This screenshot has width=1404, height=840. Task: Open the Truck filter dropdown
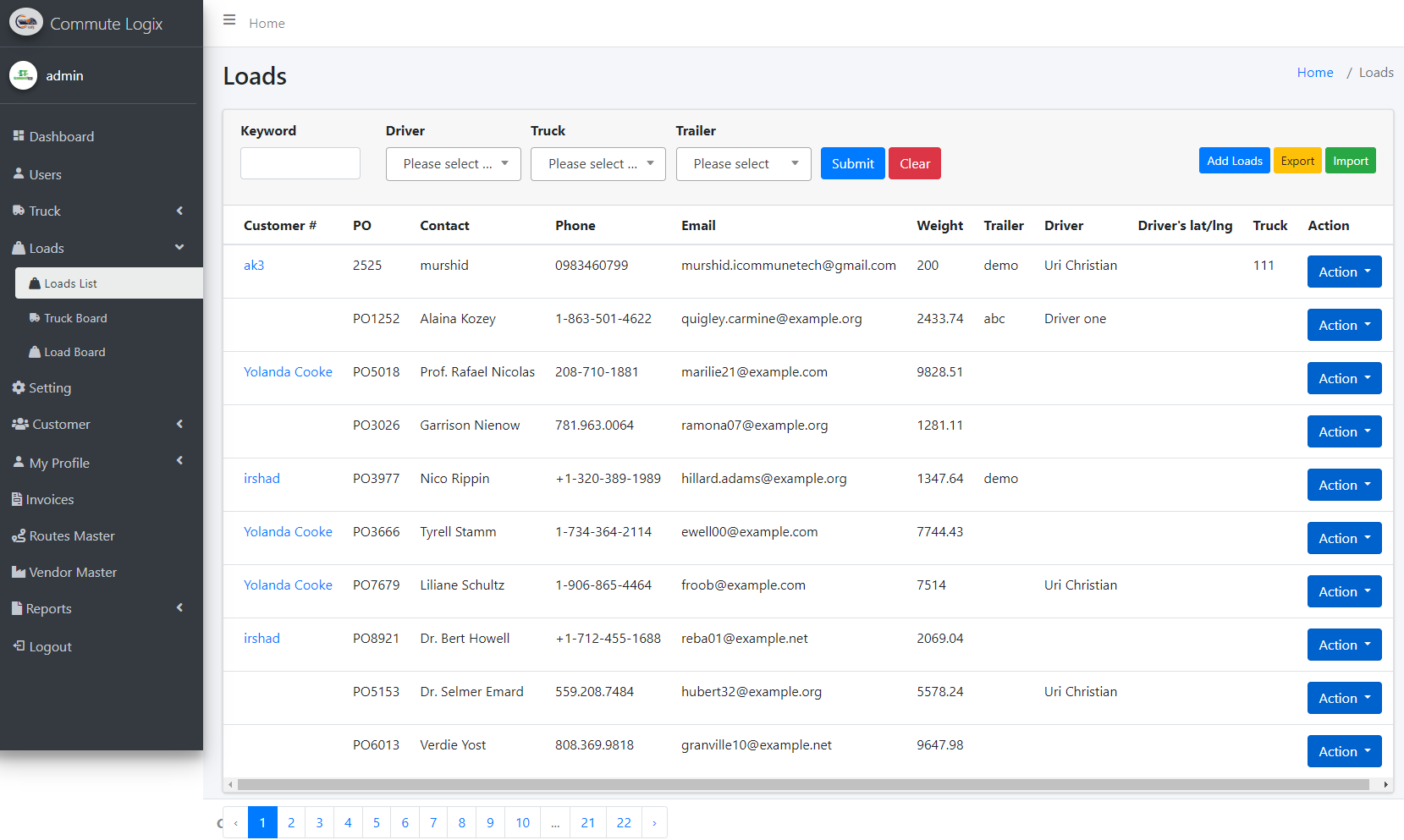[597, 164]
